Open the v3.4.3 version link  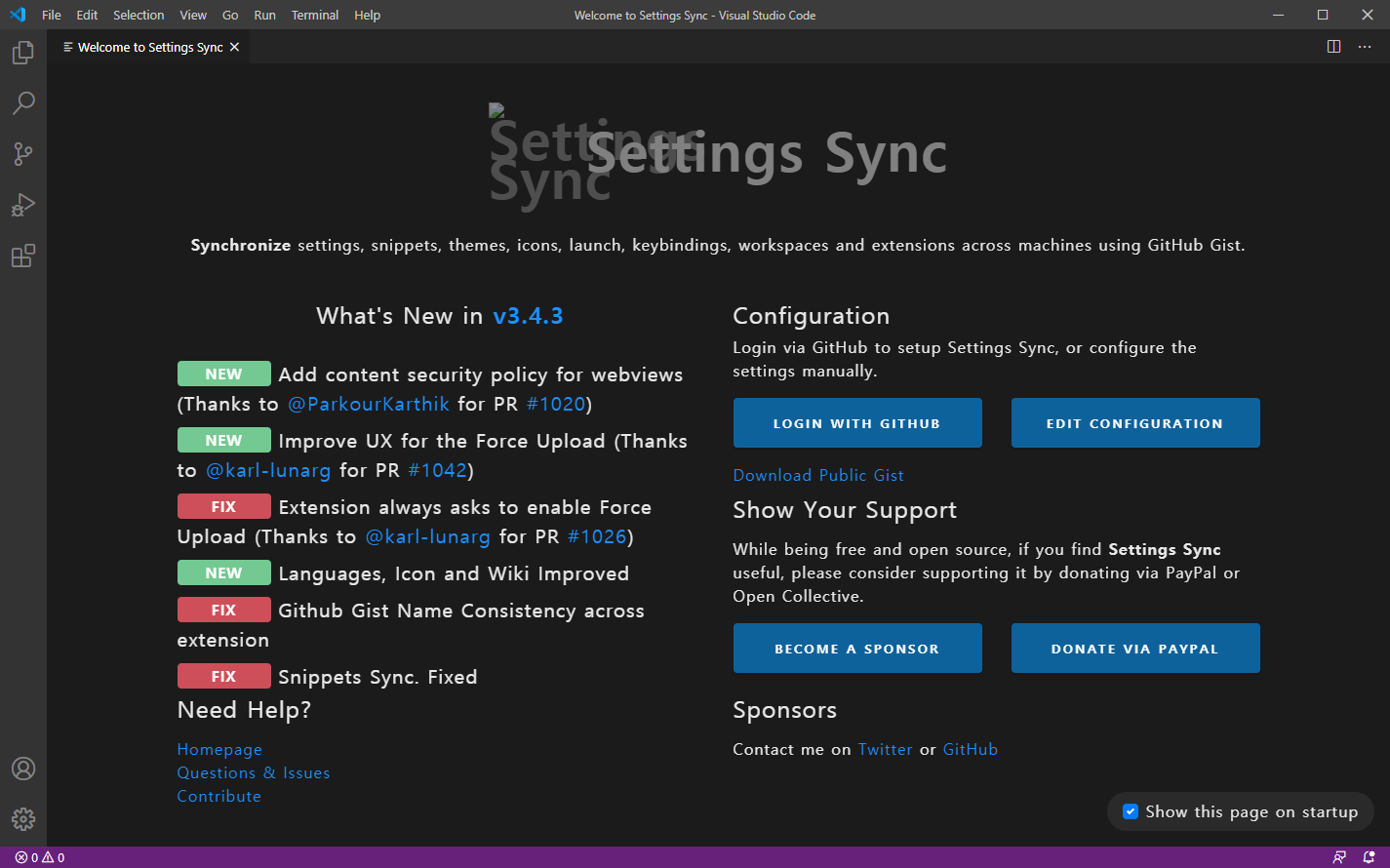tap(528, 316)
